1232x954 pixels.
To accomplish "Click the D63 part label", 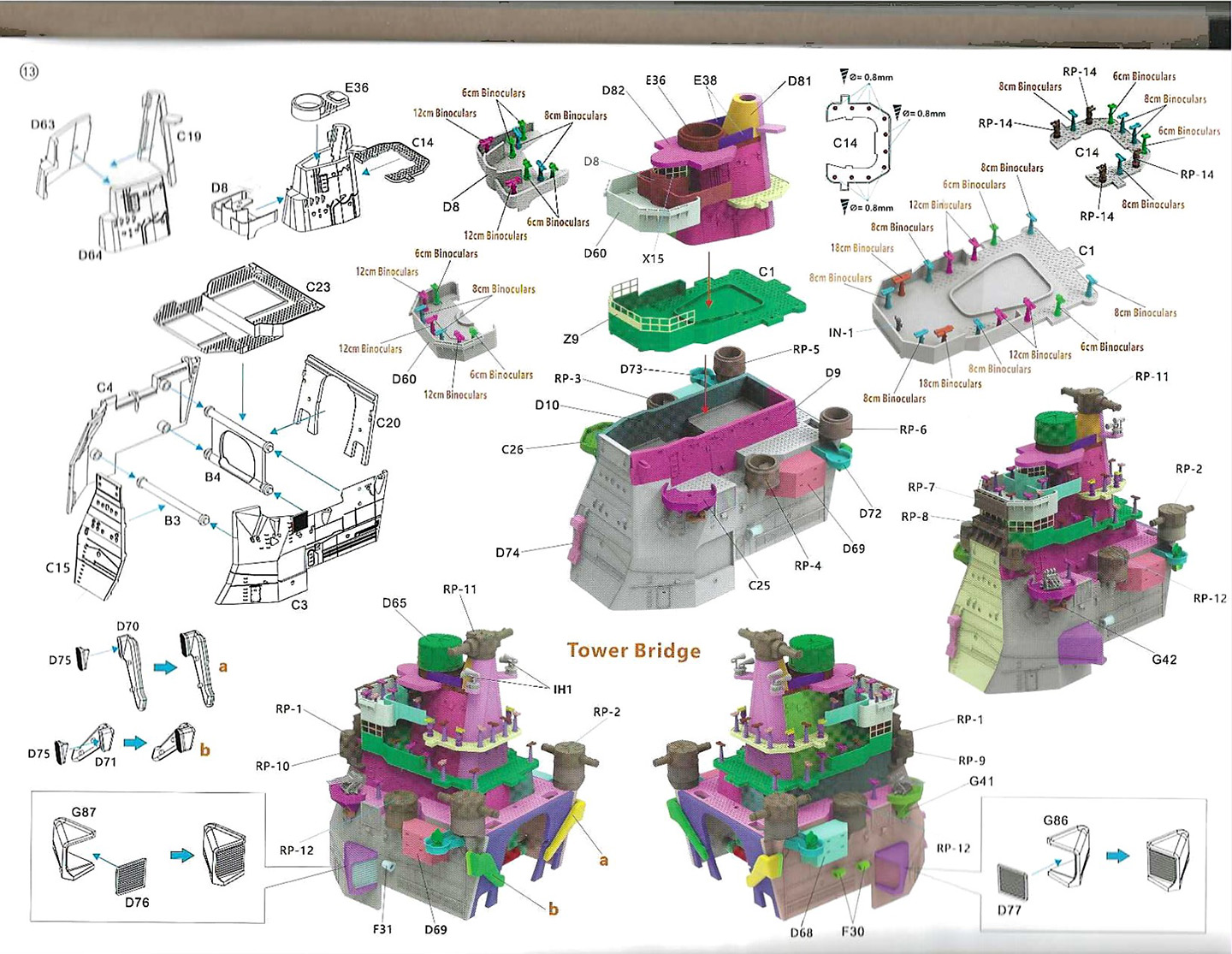I will [43, 125].
